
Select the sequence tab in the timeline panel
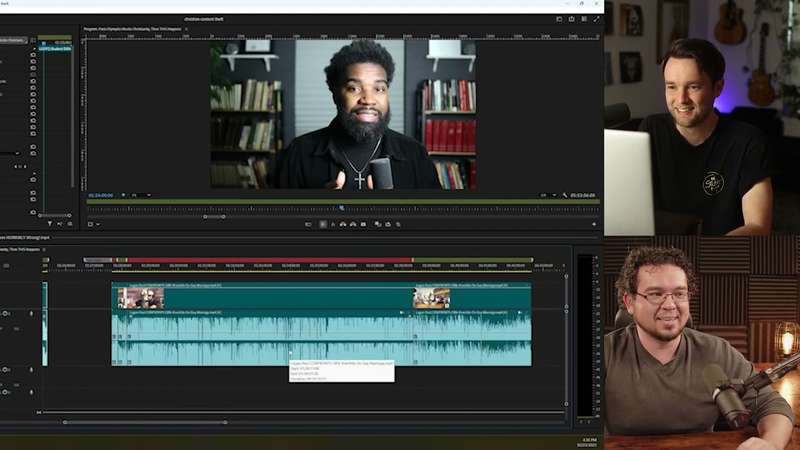pyautogui.click(x=20, y=249)
